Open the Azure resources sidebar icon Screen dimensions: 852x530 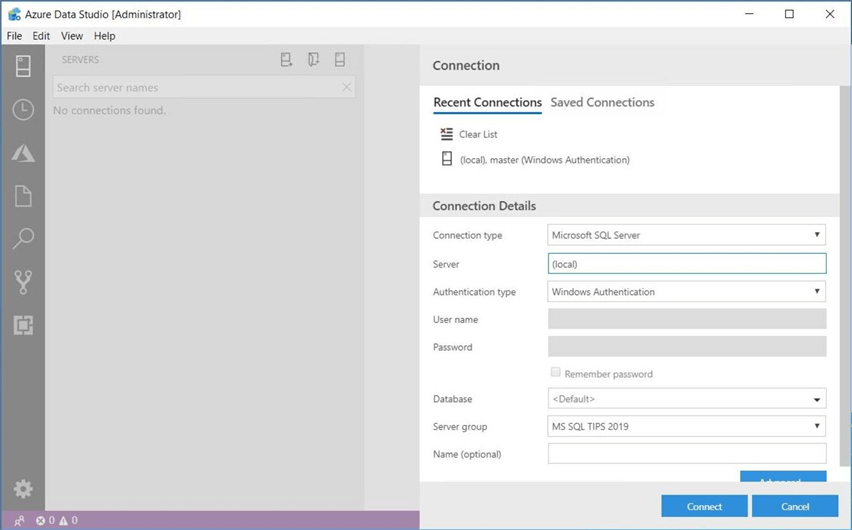pos(23,153)
